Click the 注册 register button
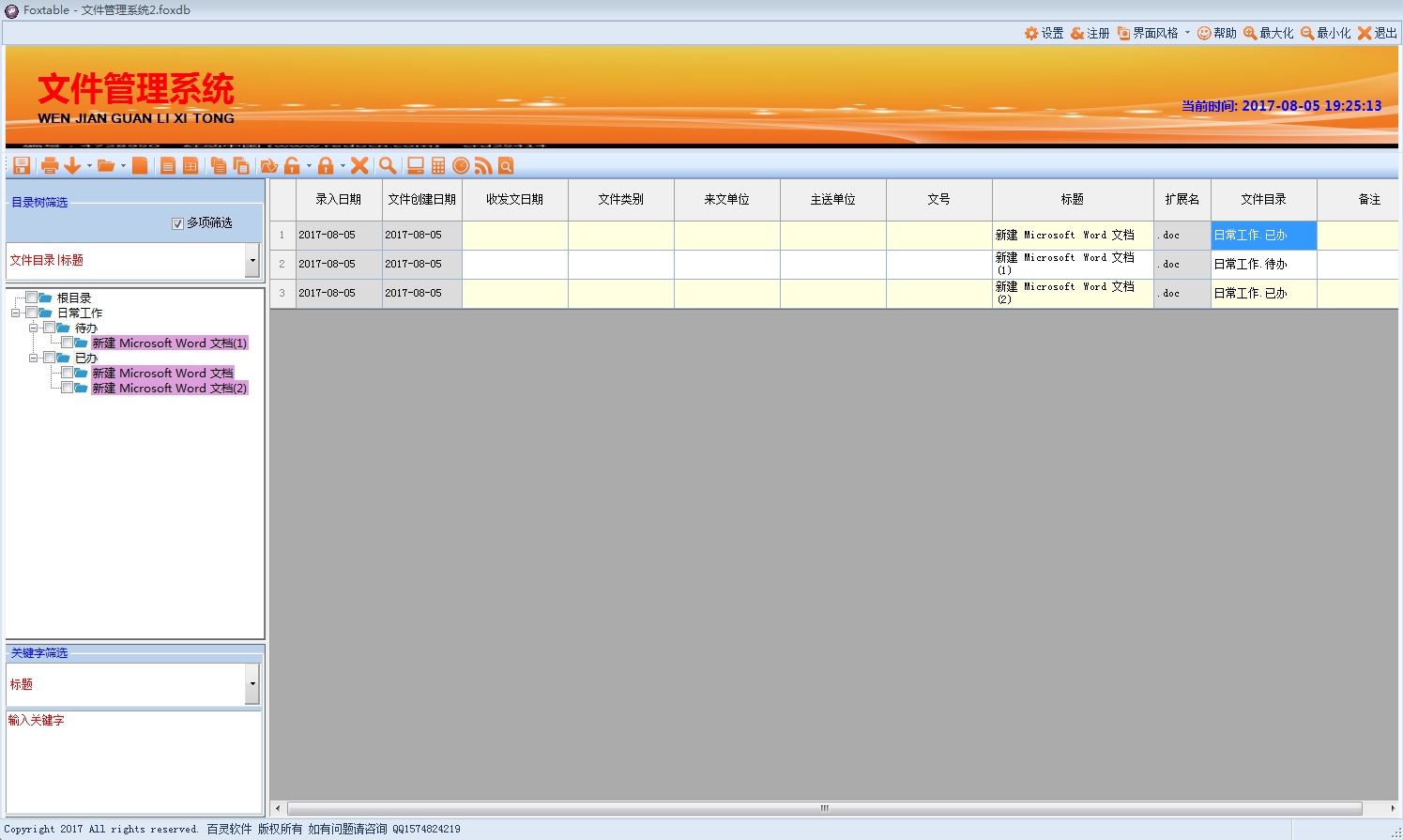The width and height of the screenshot is (1403, 840). [x=1090, y=33]
